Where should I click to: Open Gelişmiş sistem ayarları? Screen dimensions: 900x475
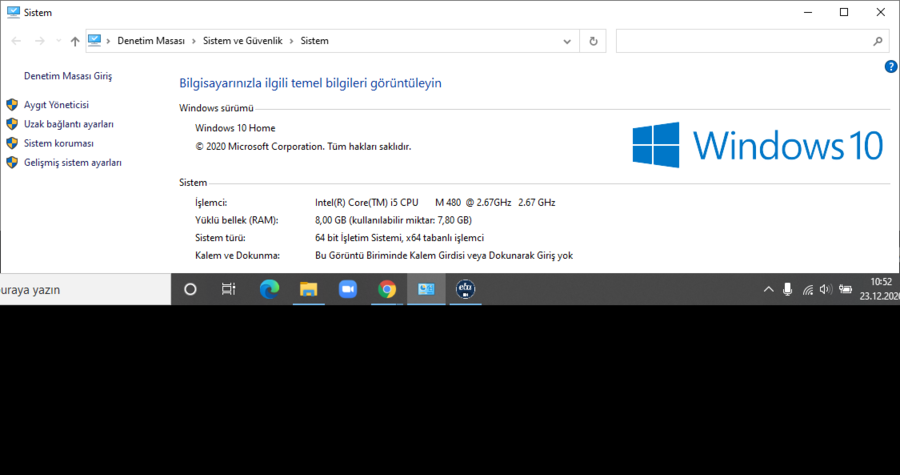[73, 162]
